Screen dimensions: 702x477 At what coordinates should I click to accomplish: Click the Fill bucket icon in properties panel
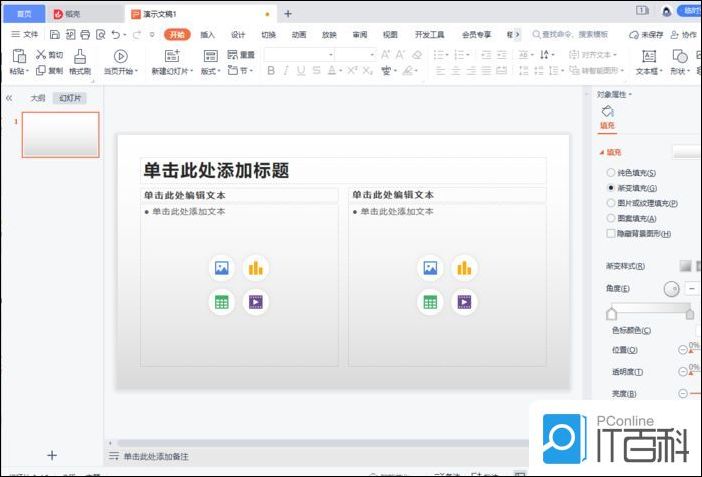pyautogui.click(x=608, y=111)
